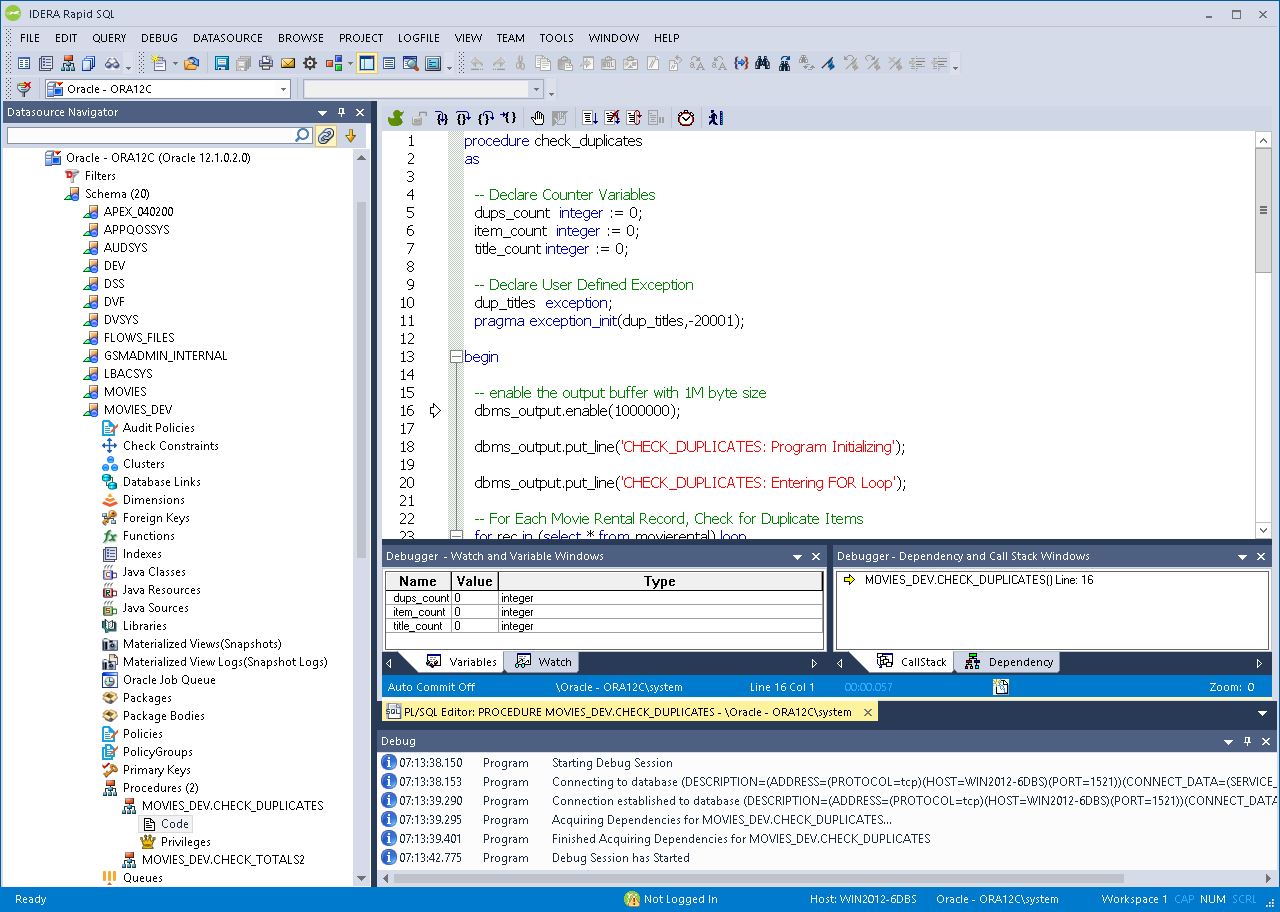Screen dimensions: 1280x912
Task: Click the Run to Cursor debugger icon
Action: pyautogui.click(x=508, y=118)
